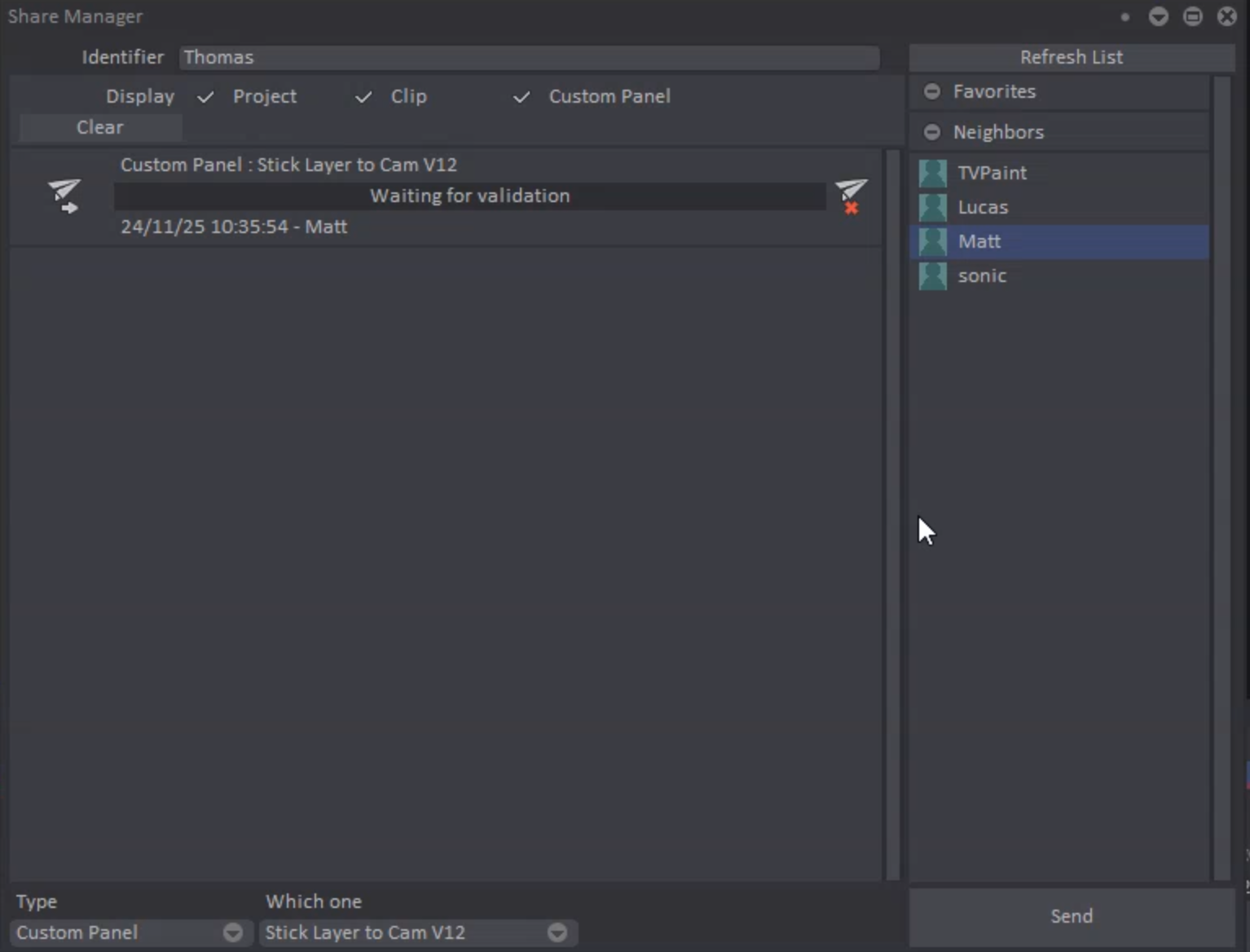The height and width of the screenshot is (952, 1250).
Task: Collapse the Neighbors section
Action: [932, 132]
